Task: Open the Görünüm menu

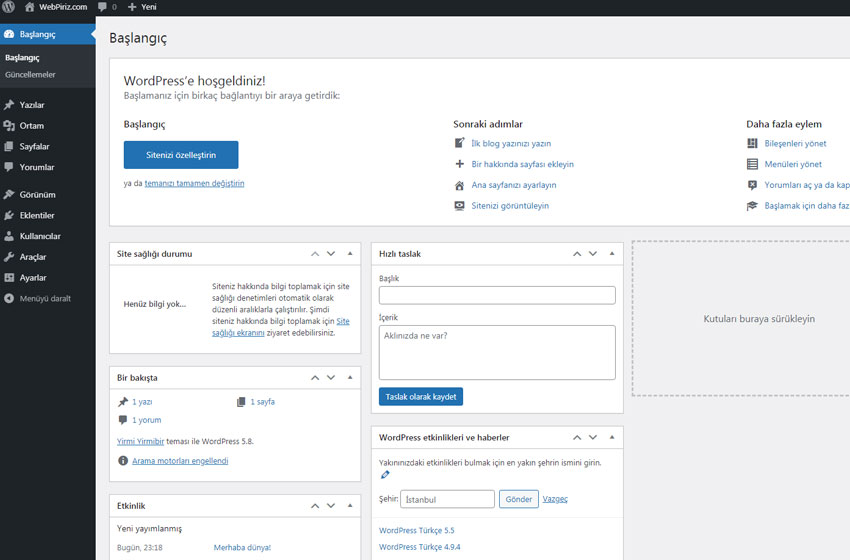Action: coord(37,195)
